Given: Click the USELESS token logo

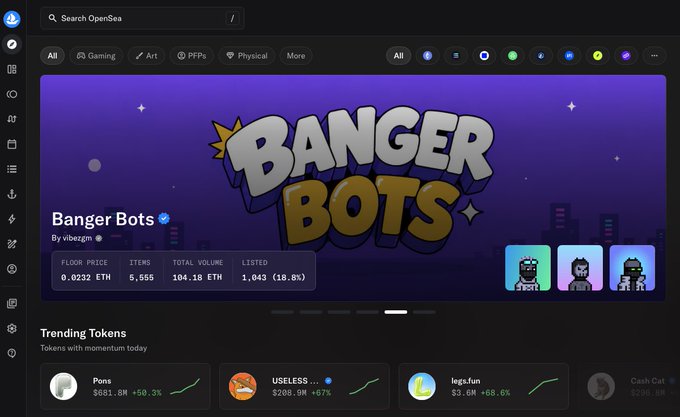Looking at the screenshot, I should click(x=242, y=386).
